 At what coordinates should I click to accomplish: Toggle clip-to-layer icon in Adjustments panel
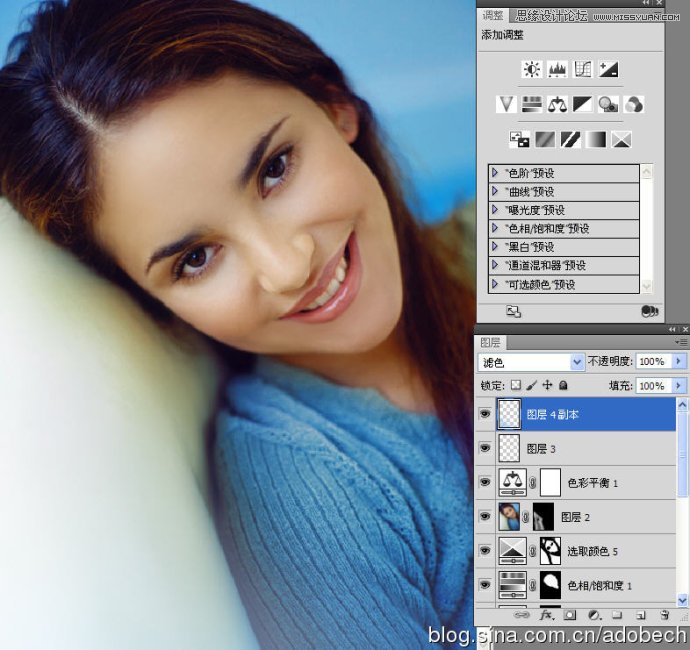(650, 312)
